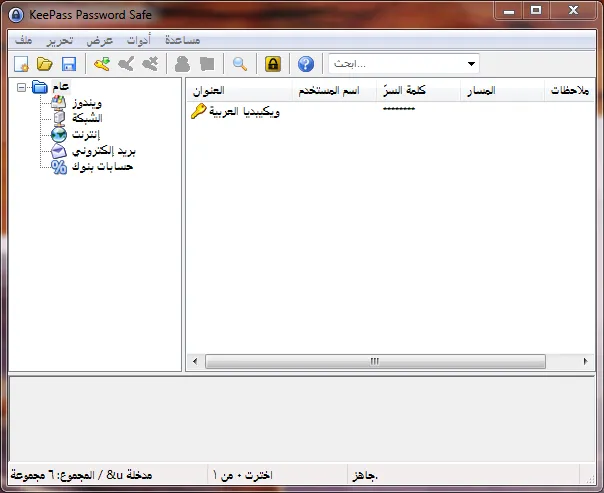Click the عام folder icon in the tree

click(x=40, y=87)
